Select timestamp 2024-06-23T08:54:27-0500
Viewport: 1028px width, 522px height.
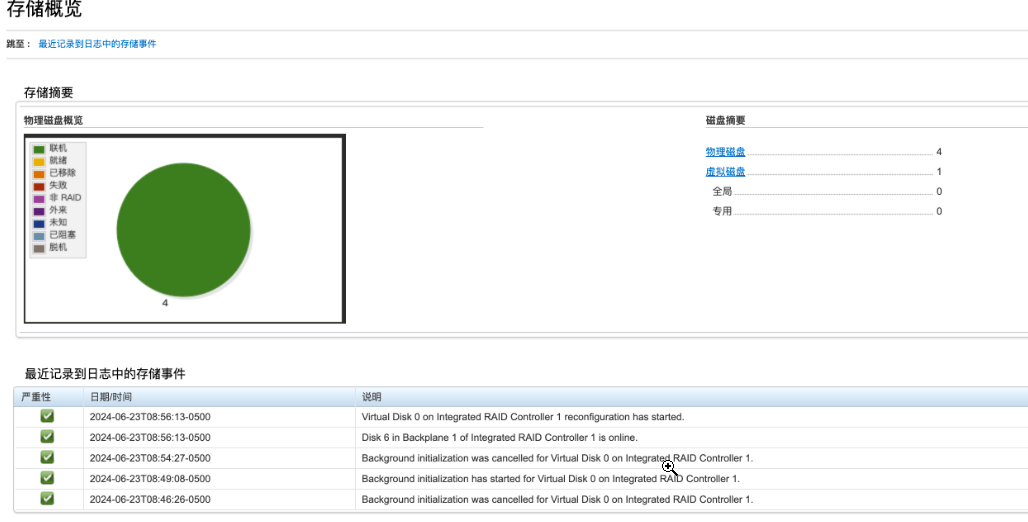click(x=150, y=458)
